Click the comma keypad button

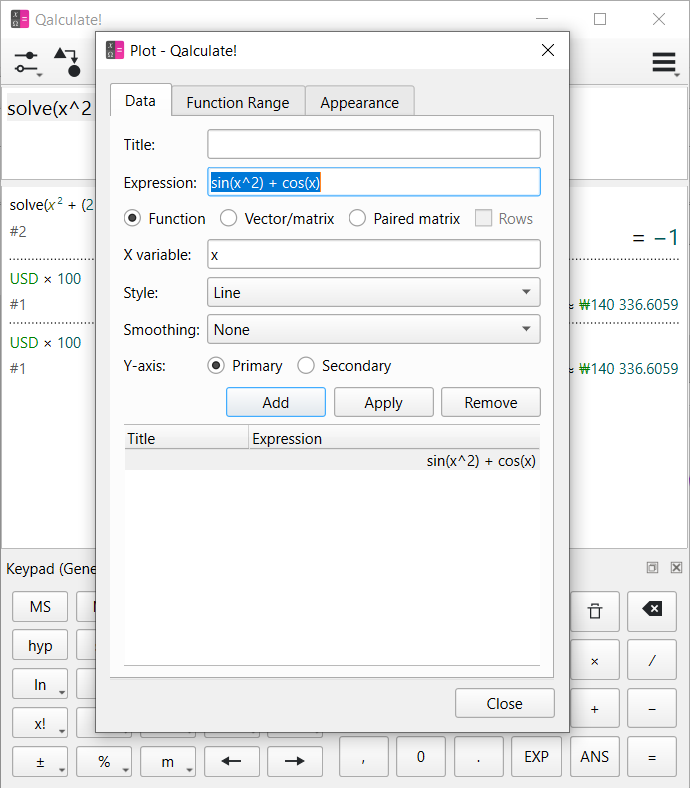pyautogui.click(x=363, y=757)
